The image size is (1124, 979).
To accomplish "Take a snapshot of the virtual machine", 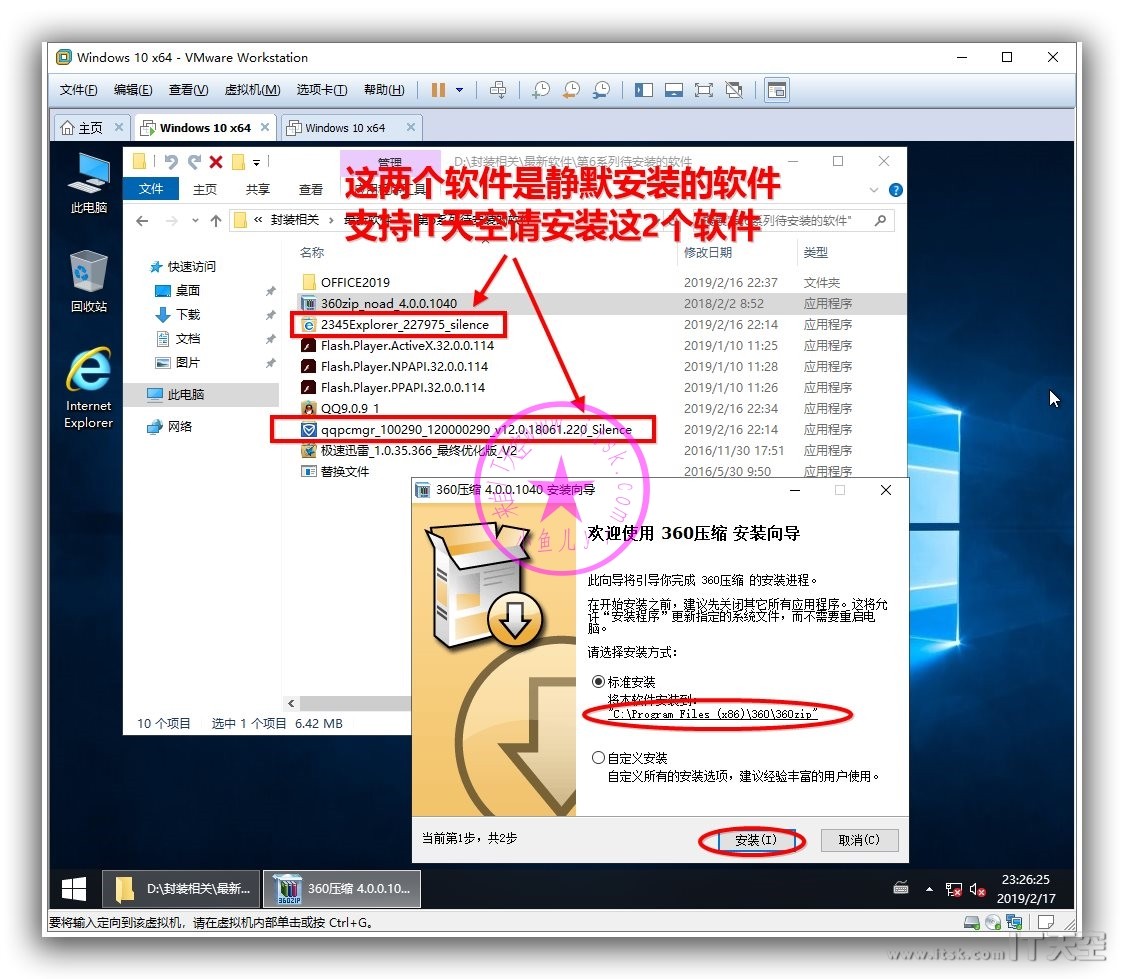I will tap(541, 90).
